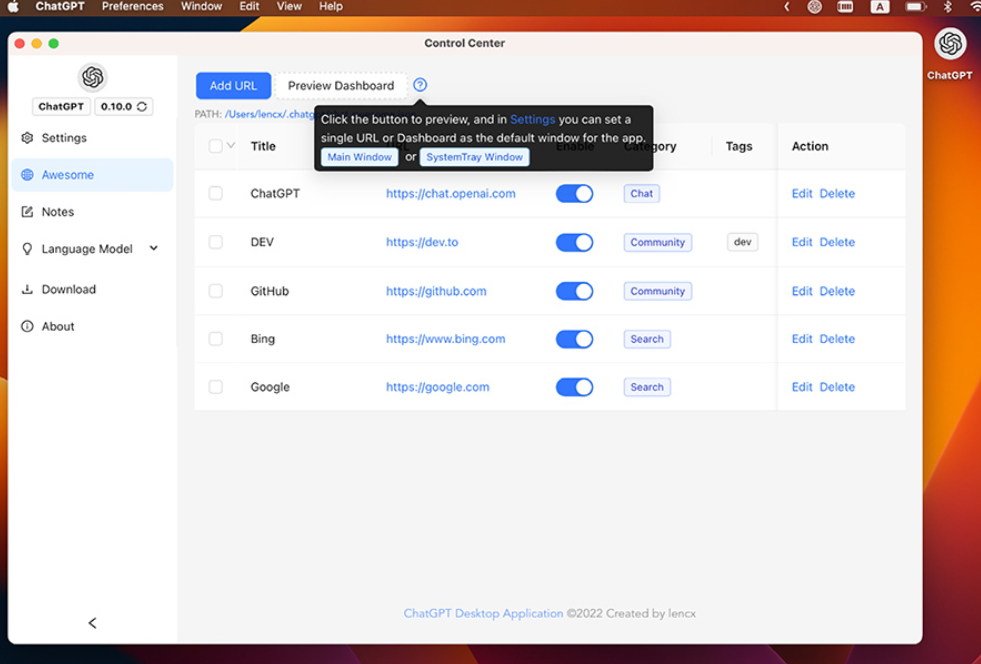Click the Chat category tag
Screen dimensions: 981x664
pyautogui.click(x=641, y=193)
